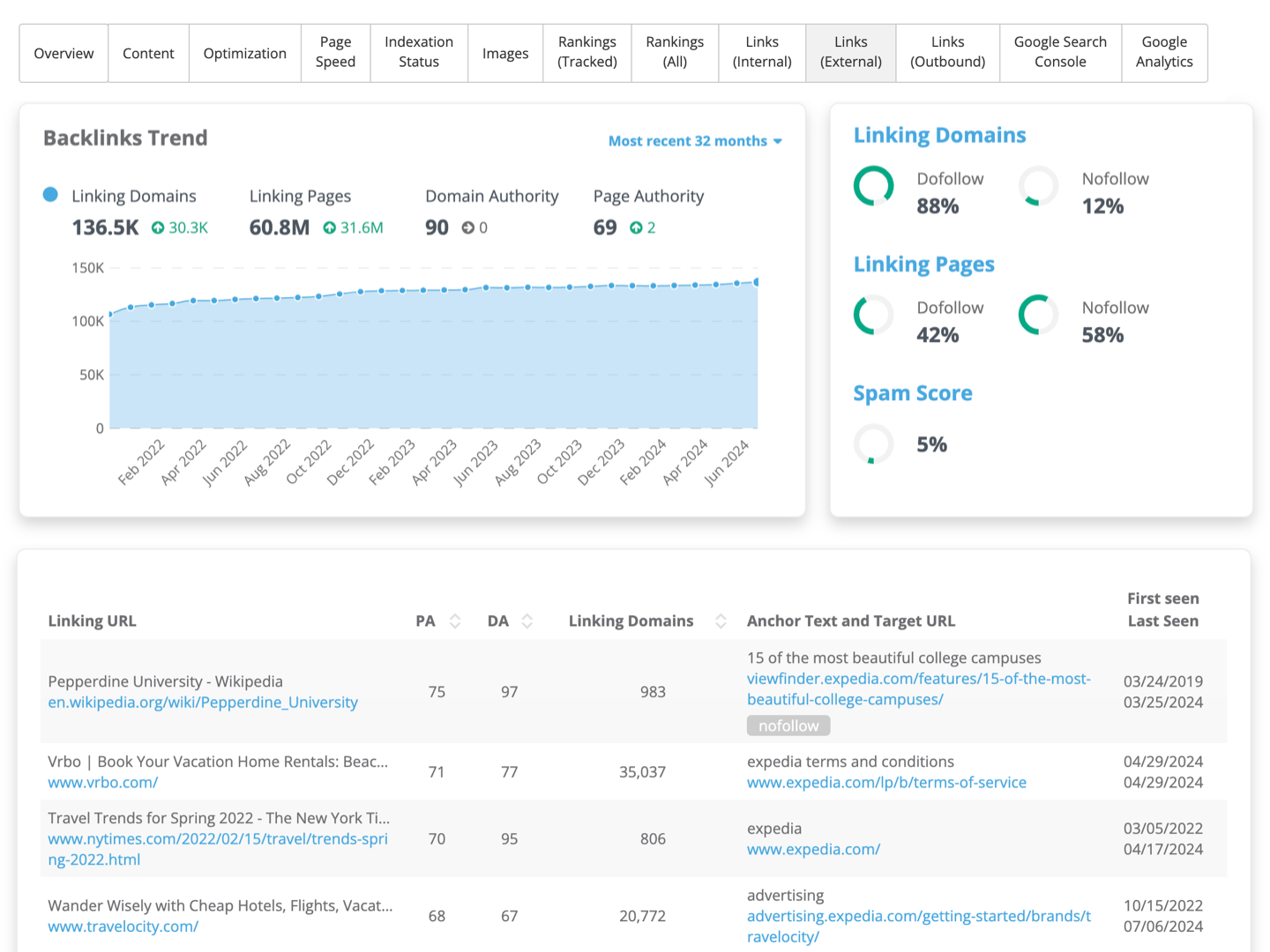Screen dimensions: 1270x952
Task: Click the Domain Authority no-change arrow icon
Action: coord(468,227)
